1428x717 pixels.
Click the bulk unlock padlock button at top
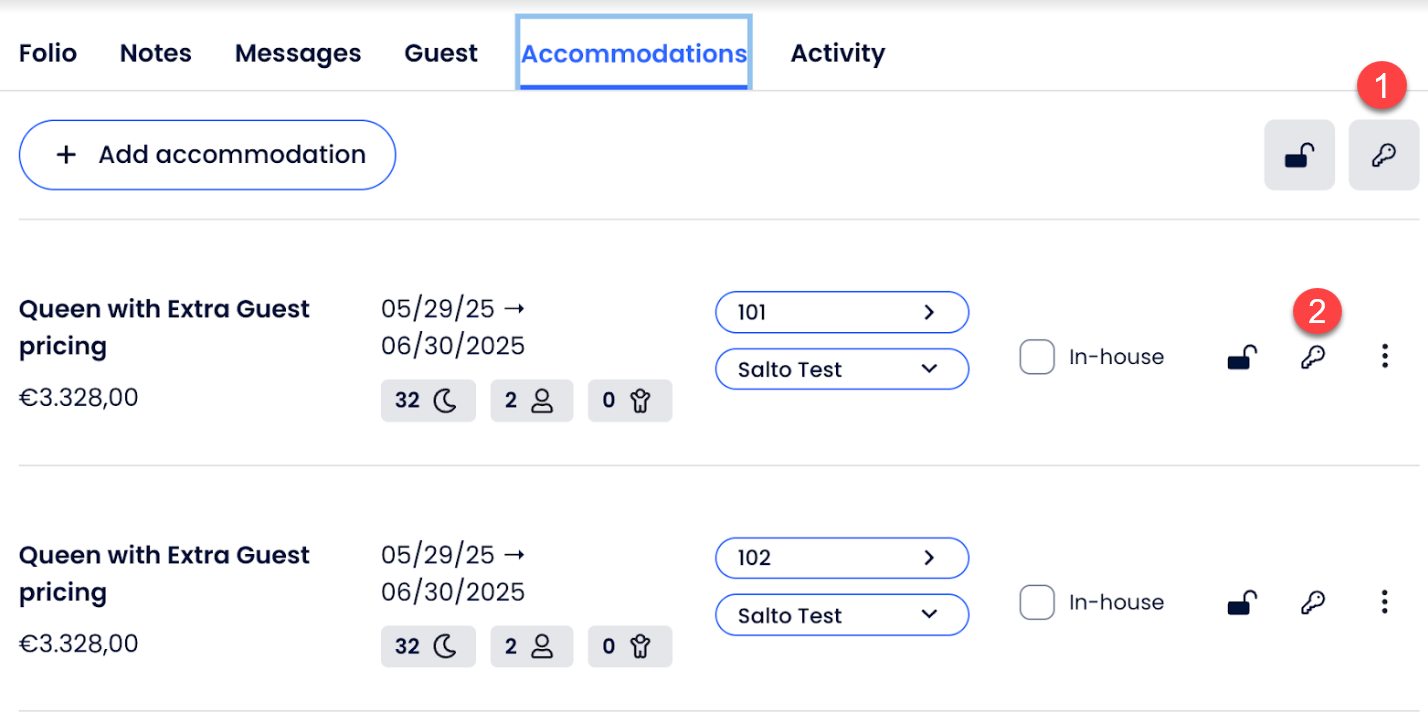pyautogui.click(x=1299, y=155)
